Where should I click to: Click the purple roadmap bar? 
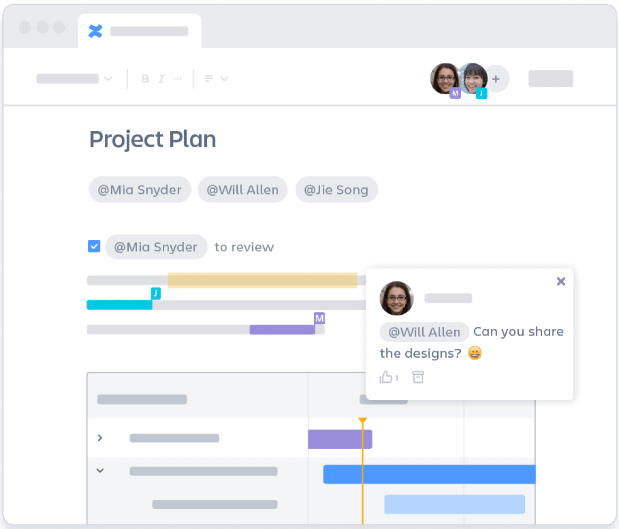click(340, 439)
